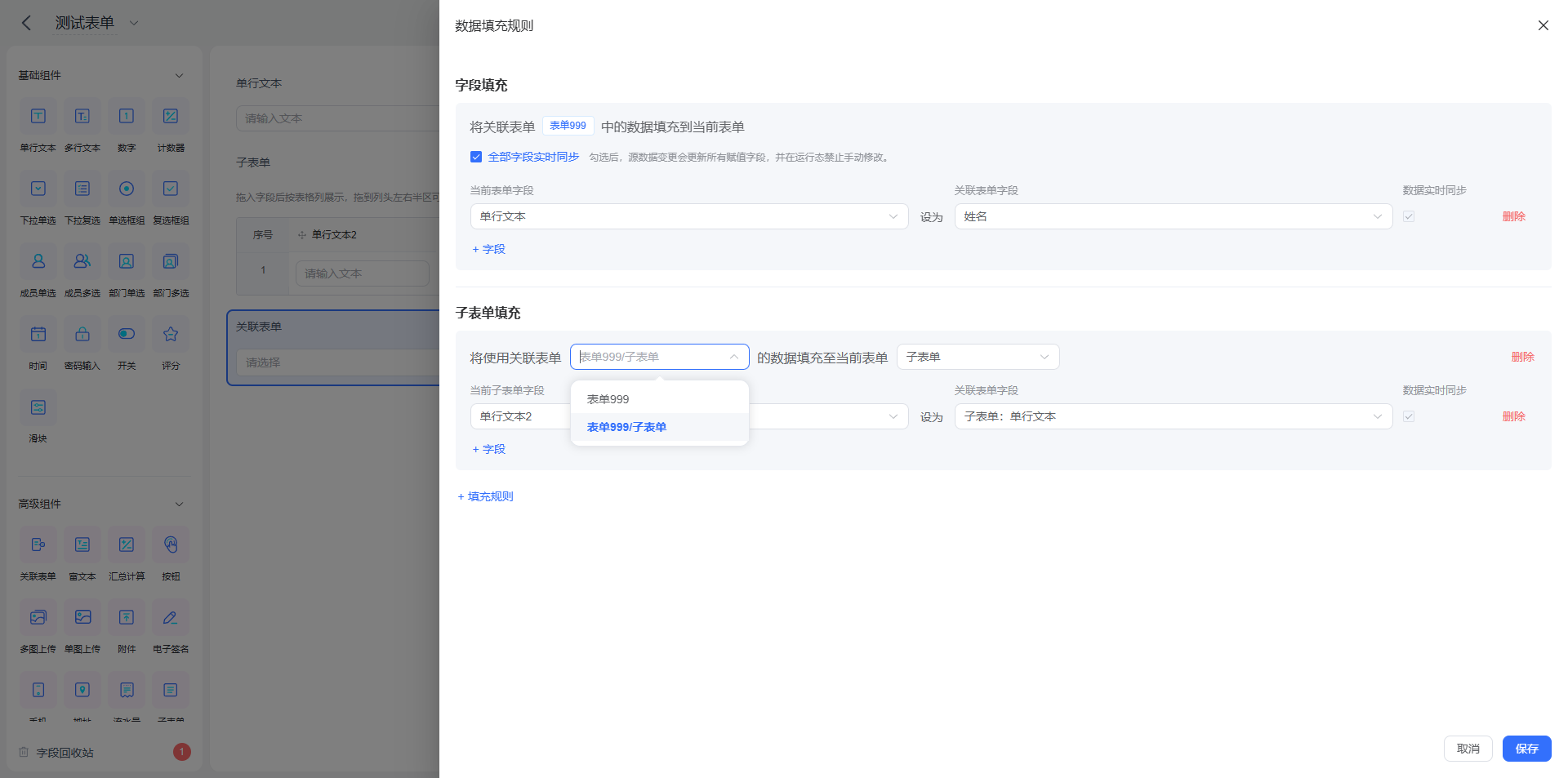Screen dimensions: 1568x778
Task: Select the 下拉复选 component icon
Action: [82, 189]
